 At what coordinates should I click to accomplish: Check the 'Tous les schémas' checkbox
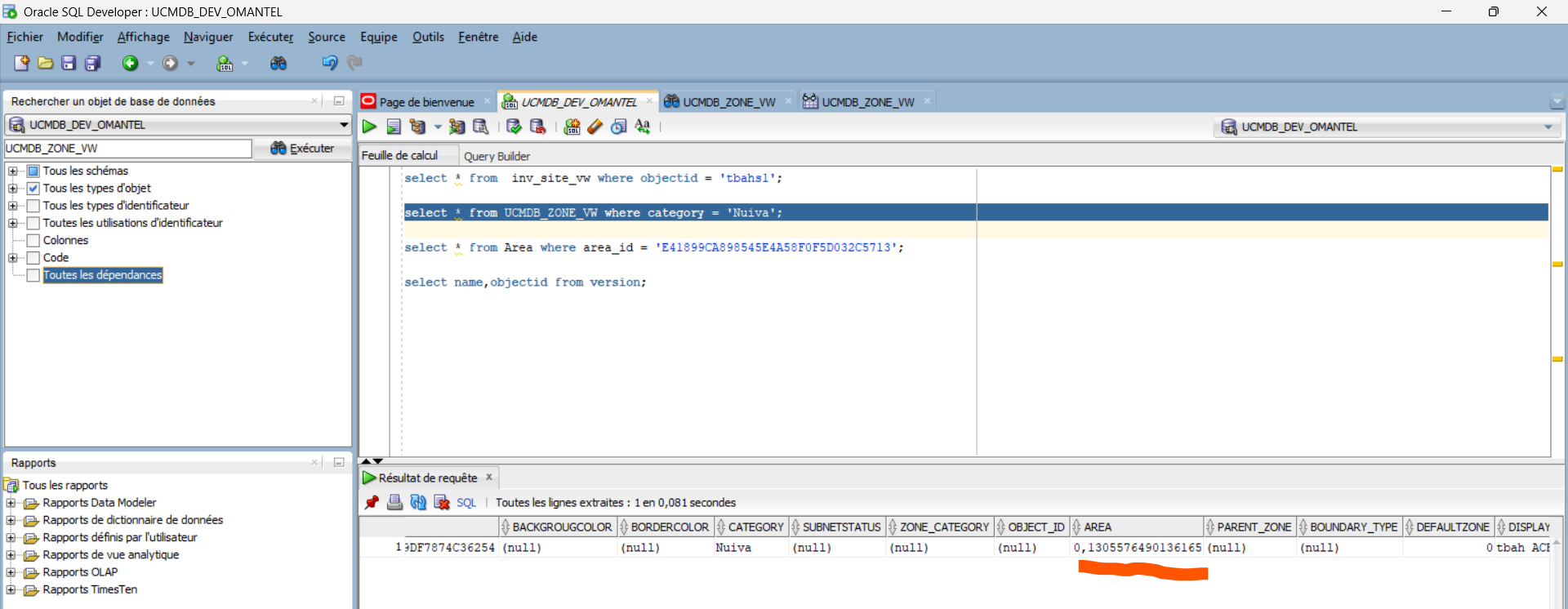pos(33,171)
